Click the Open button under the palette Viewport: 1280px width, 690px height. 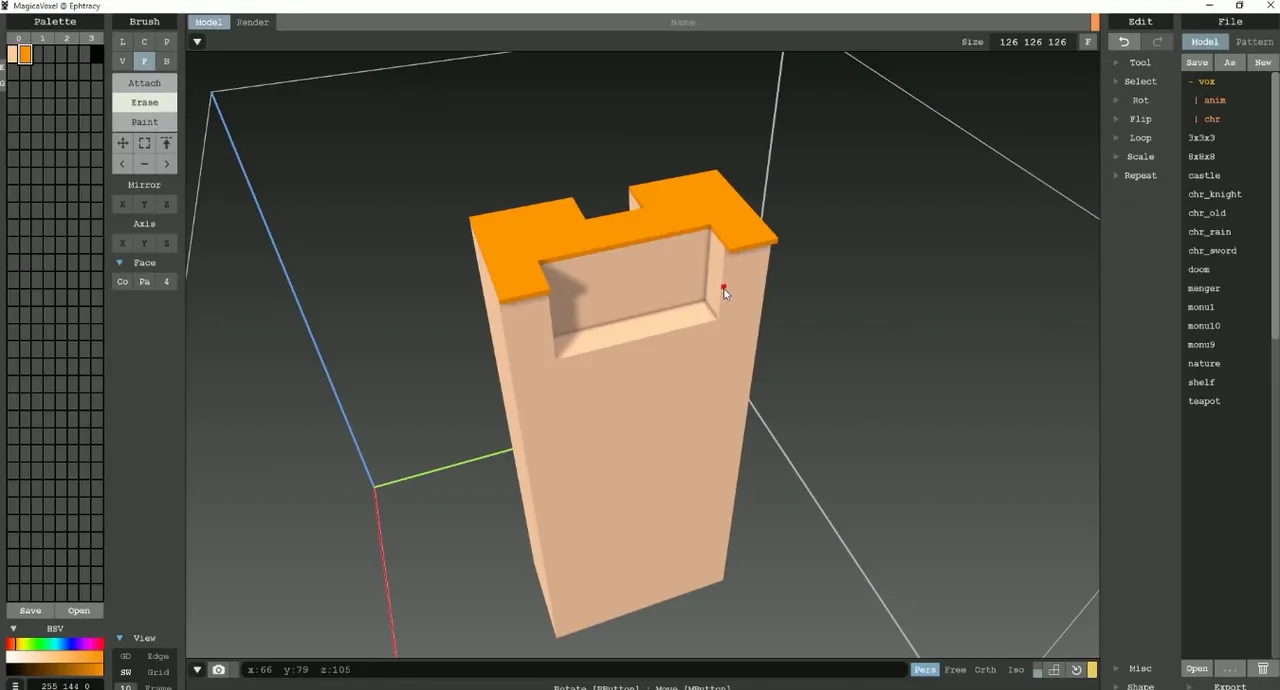(x=79, y=611)
